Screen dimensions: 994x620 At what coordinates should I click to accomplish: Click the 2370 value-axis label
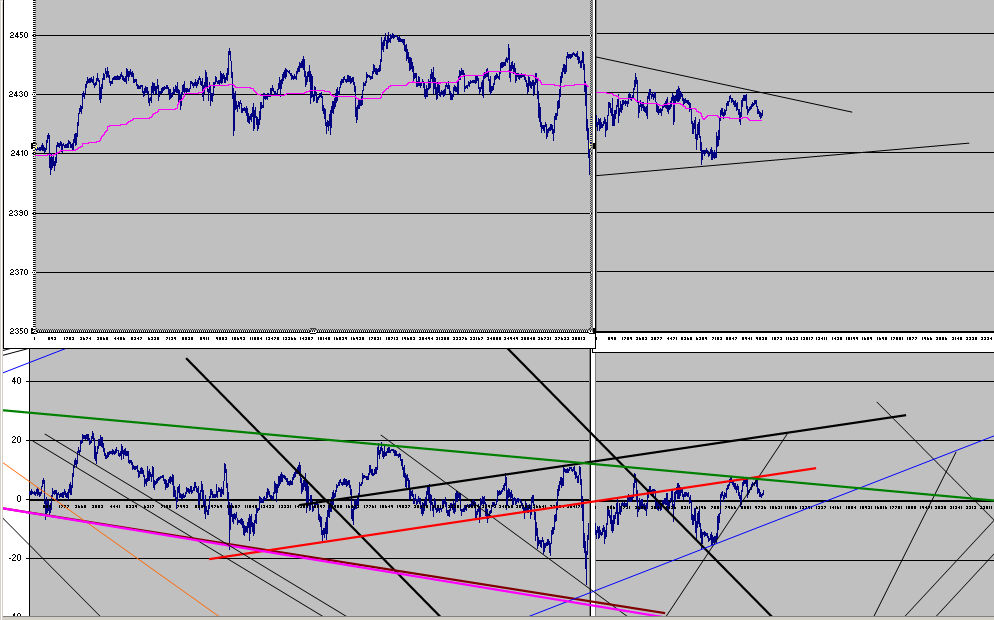click(x=18, y=272)
